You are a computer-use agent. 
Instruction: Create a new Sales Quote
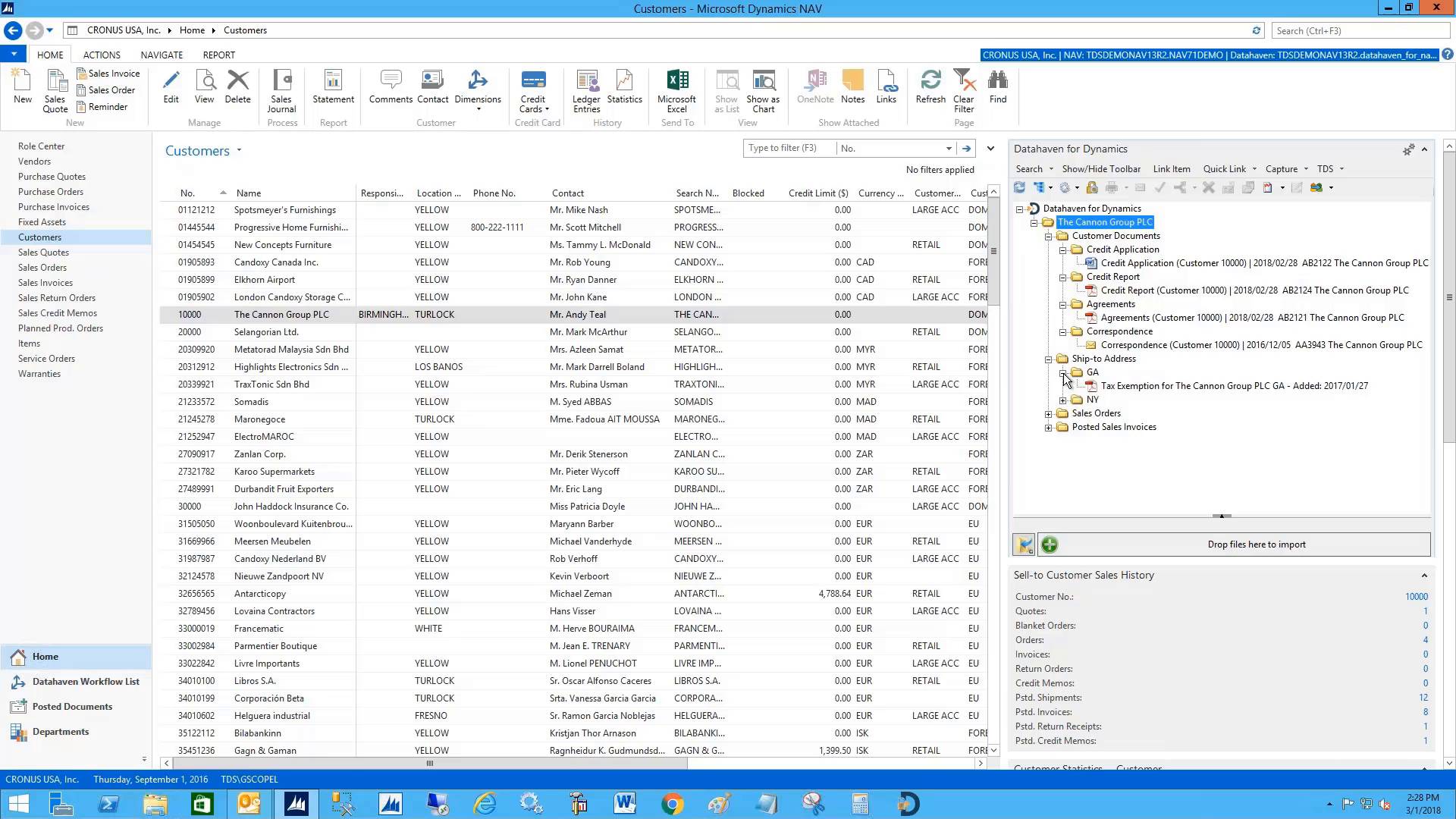coord(54,89)
